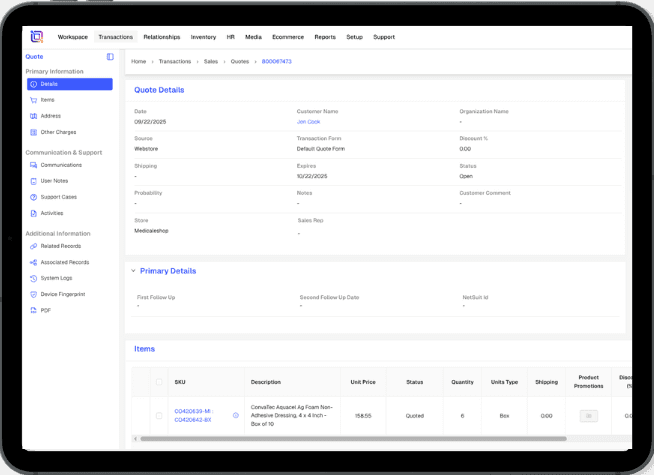Open Communications chat icon
This screenshot has height=475, width=654.
(34, 165)
